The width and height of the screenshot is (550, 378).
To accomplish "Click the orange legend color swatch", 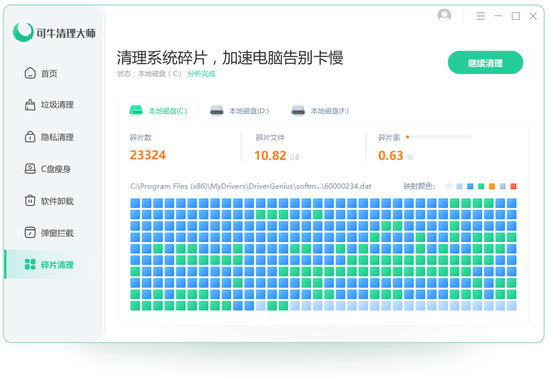I will tap(492, 186).
